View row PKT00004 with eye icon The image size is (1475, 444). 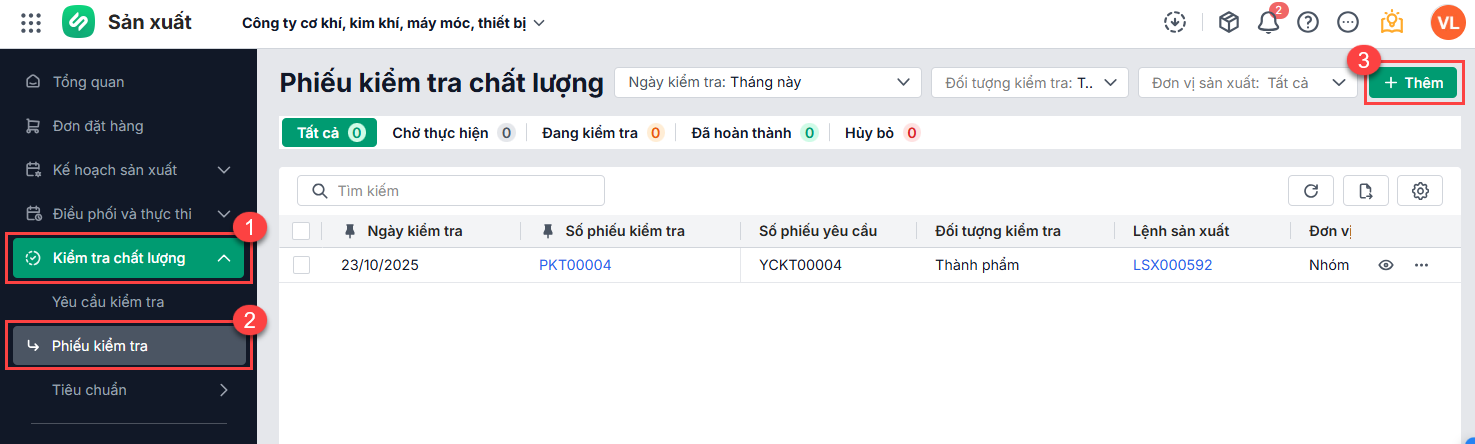coord(1386,265)
